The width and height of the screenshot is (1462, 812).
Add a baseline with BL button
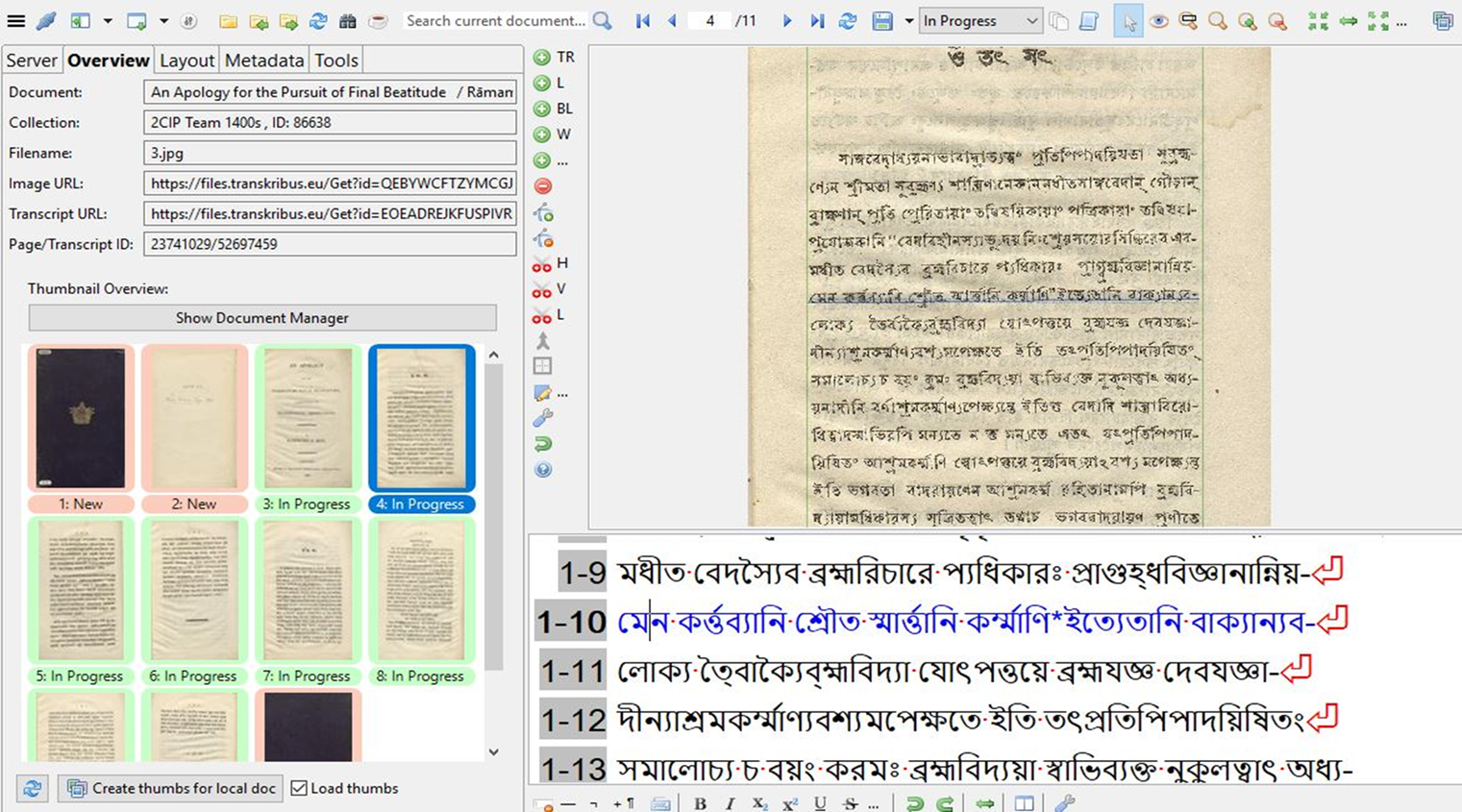554,109
